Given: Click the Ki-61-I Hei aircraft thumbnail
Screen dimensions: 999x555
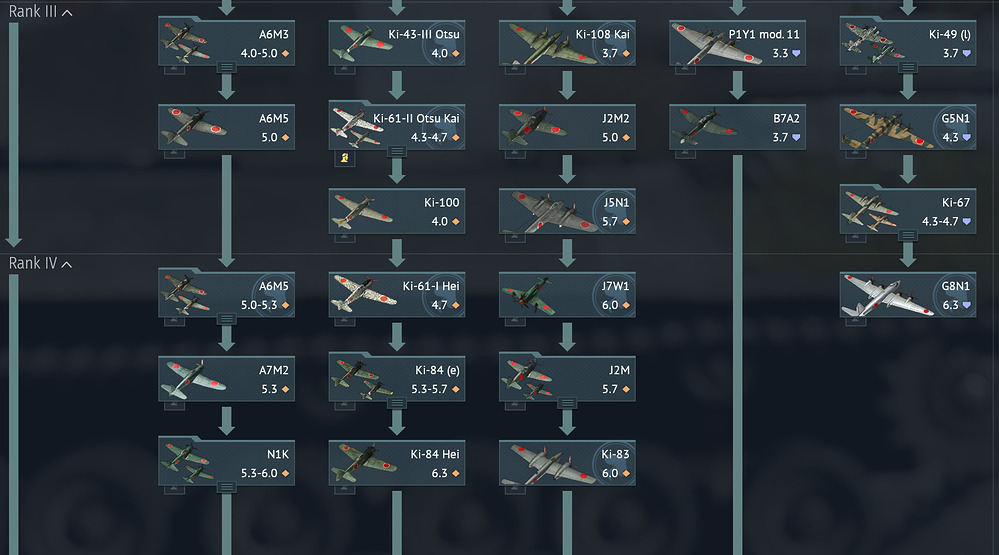Looking at the screenshot, I should point(364,293).
